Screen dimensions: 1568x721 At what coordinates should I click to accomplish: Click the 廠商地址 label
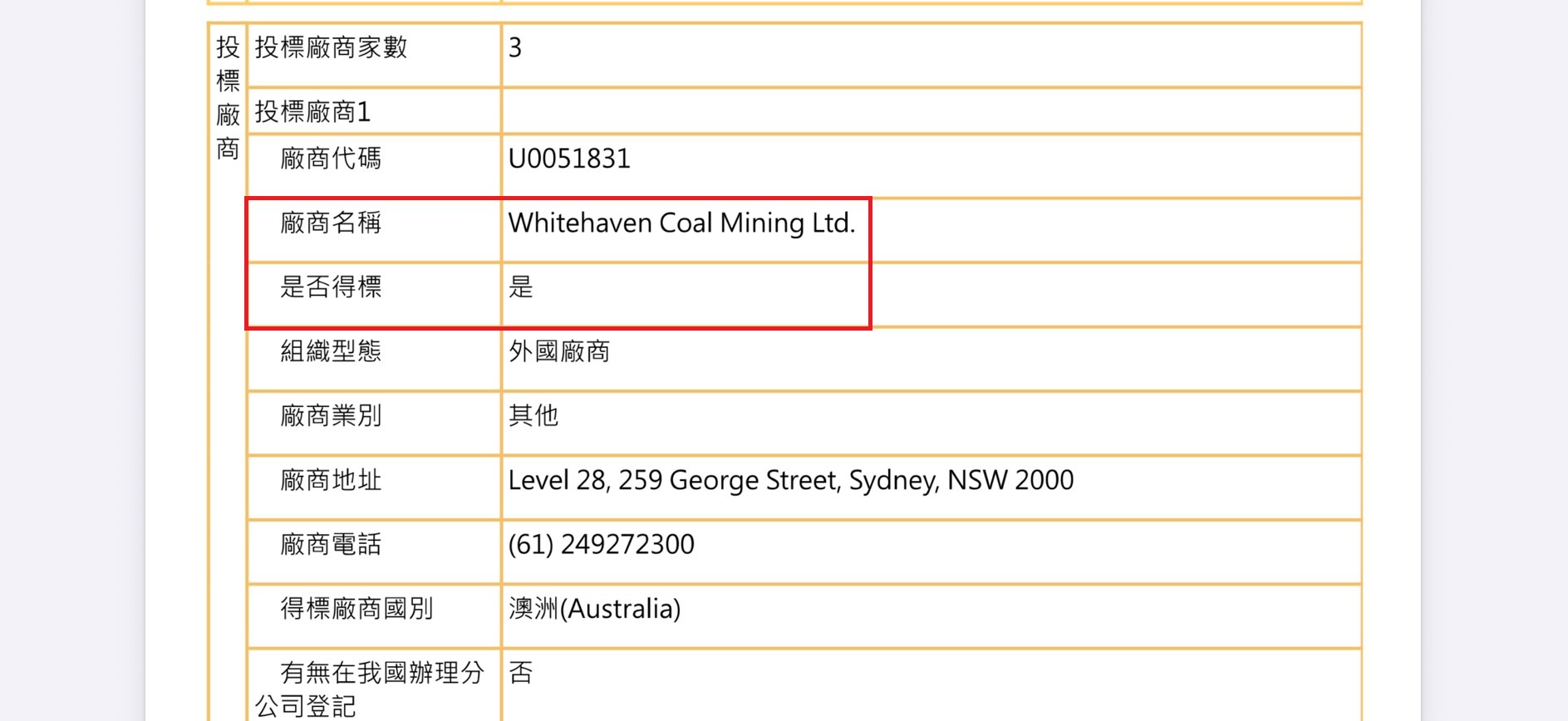(x=331, y=480)
